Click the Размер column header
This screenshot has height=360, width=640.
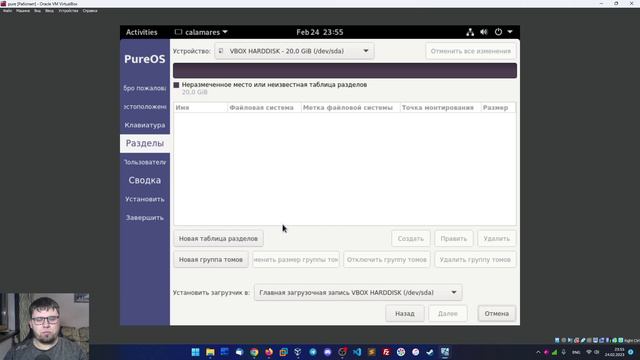(498, 107)
